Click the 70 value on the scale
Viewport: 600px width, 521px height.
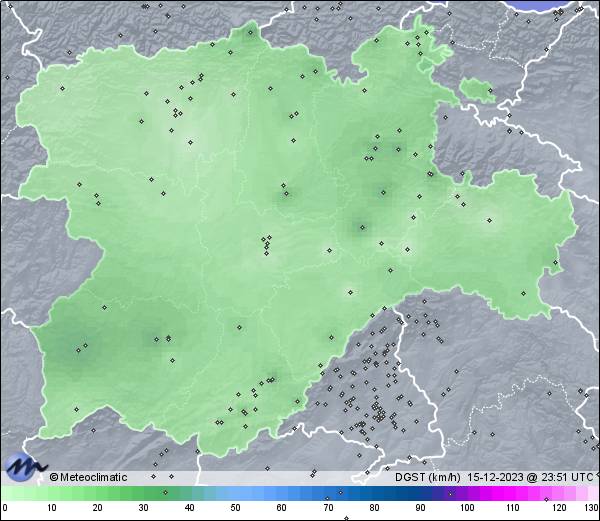(328, 508)
